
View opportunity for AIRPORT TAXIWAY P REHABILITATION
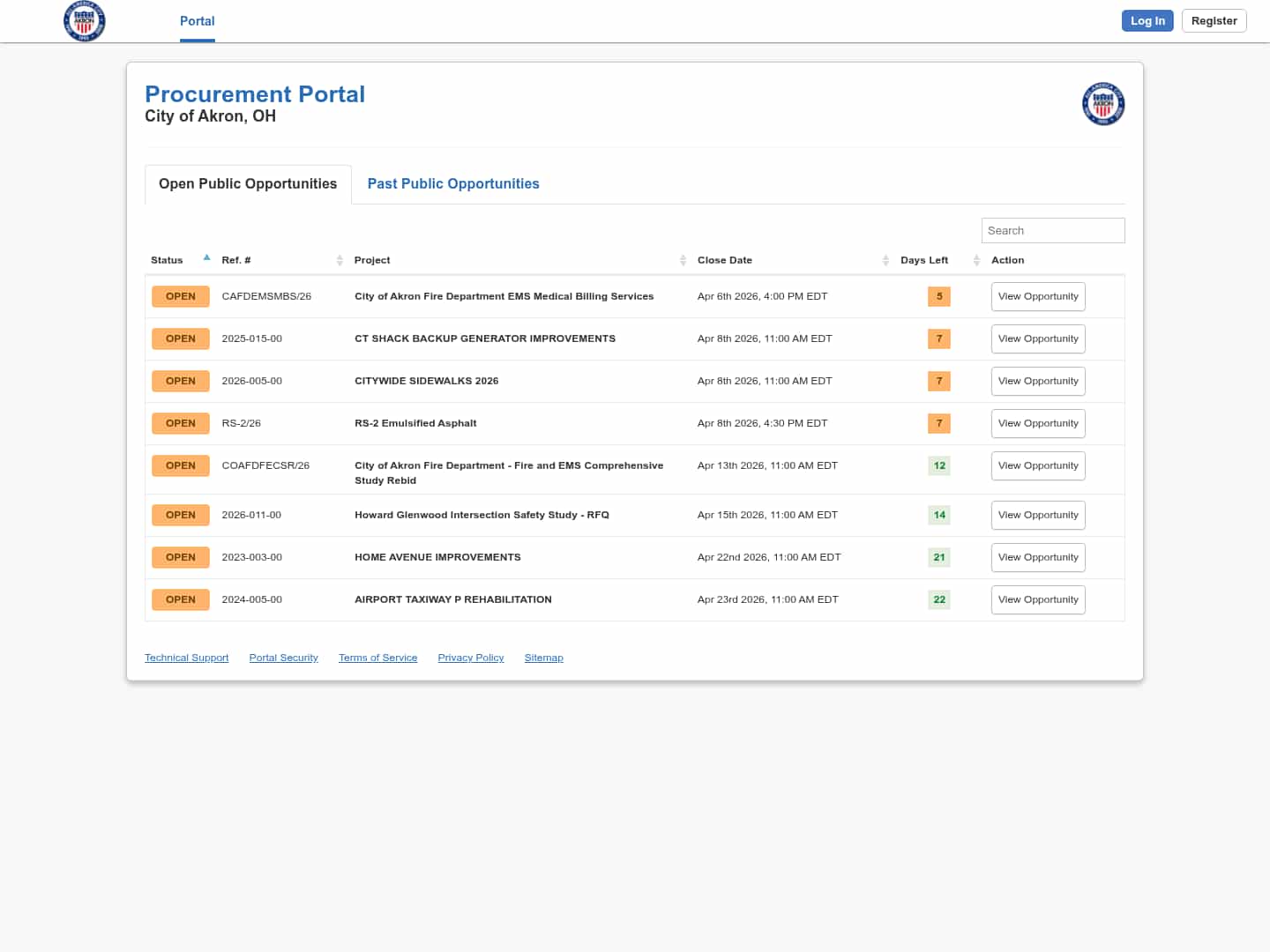1037,600
